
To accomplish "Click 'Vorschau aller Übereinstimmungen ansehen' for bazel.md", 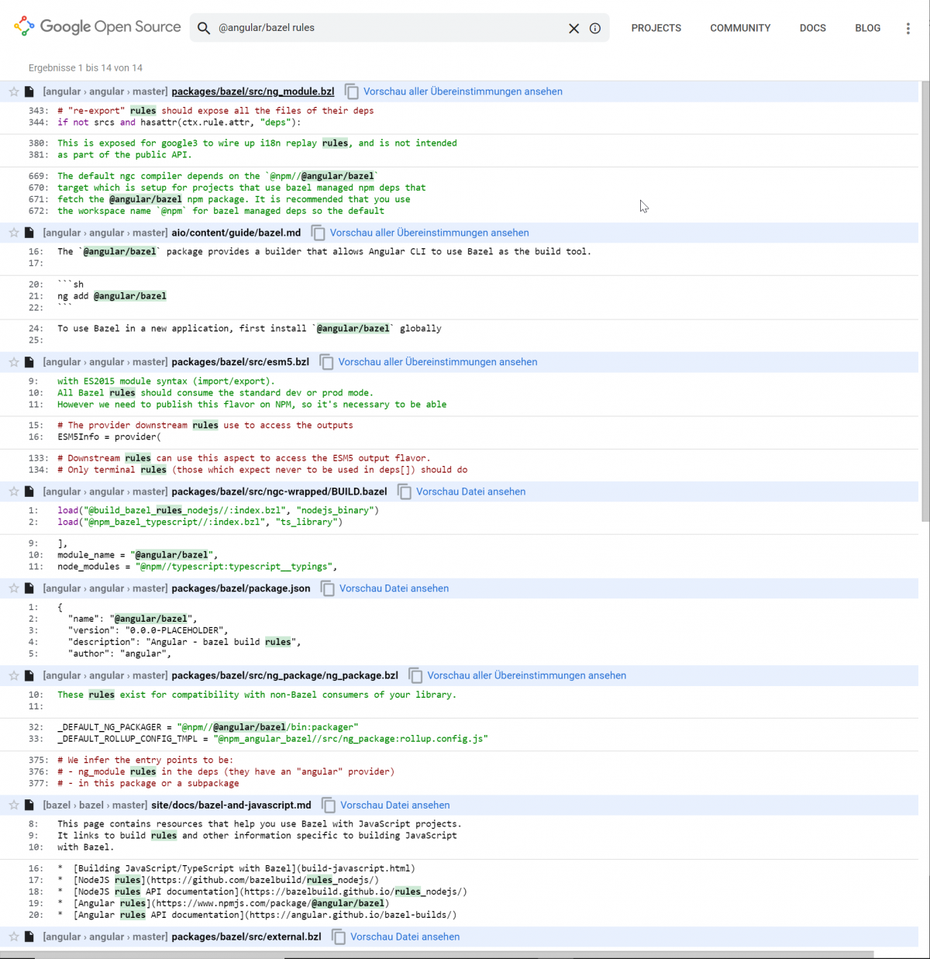I will click(429, 233).
